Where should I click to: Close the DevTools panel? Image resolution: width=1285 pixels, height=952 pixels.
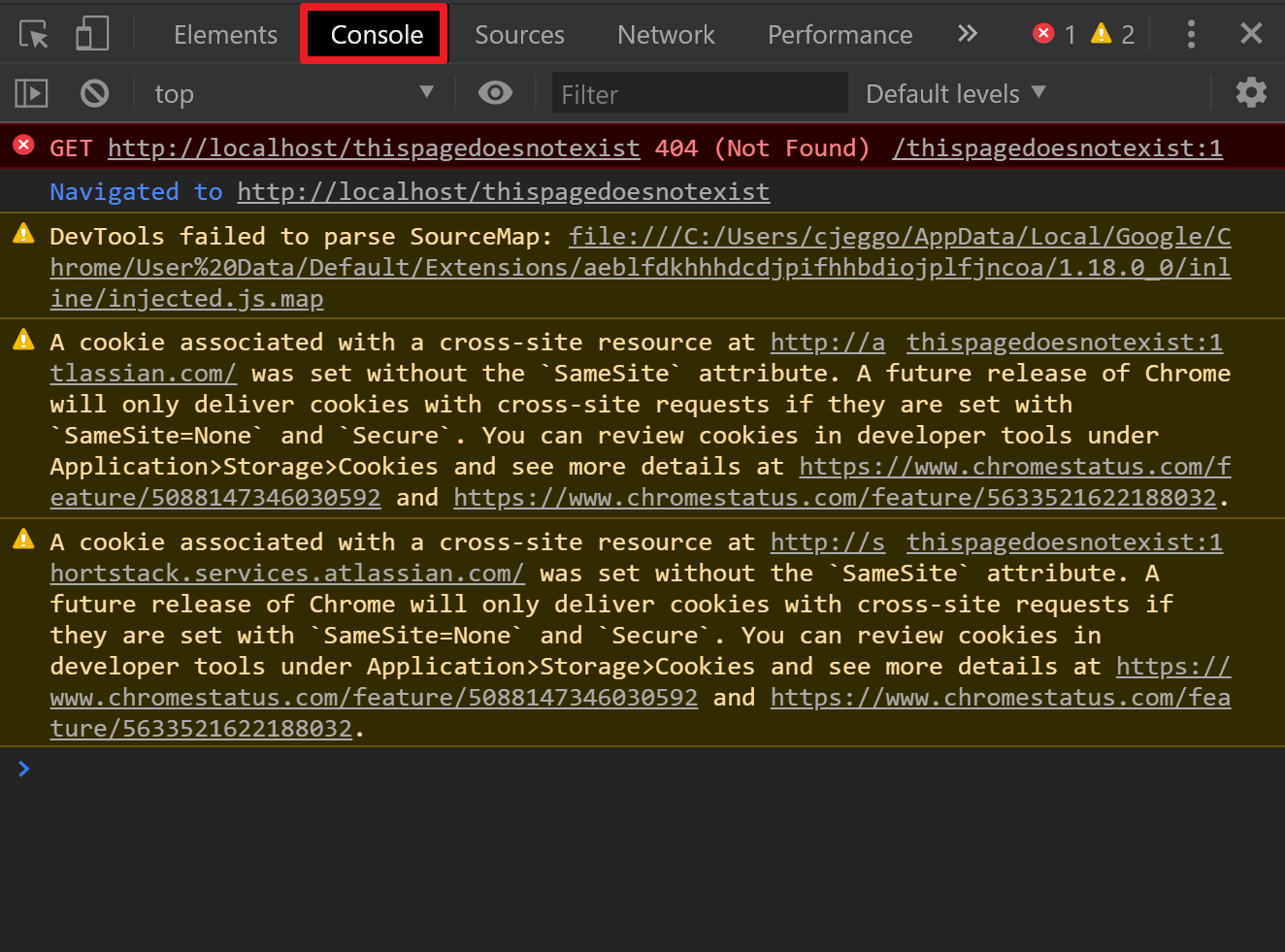coord(1251,34)
